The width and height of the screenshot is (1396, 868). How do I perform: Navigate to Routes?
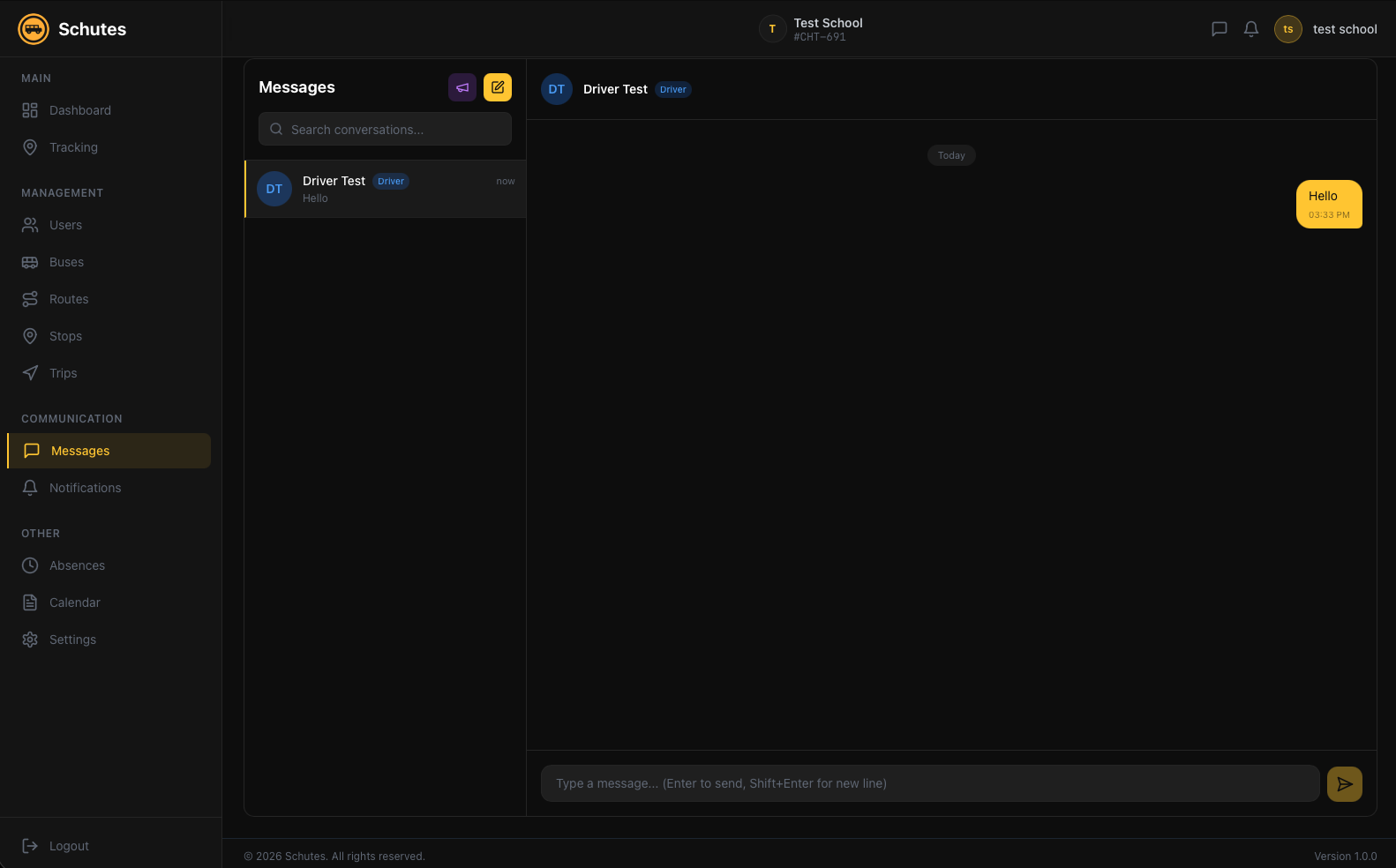coord(109,299)
